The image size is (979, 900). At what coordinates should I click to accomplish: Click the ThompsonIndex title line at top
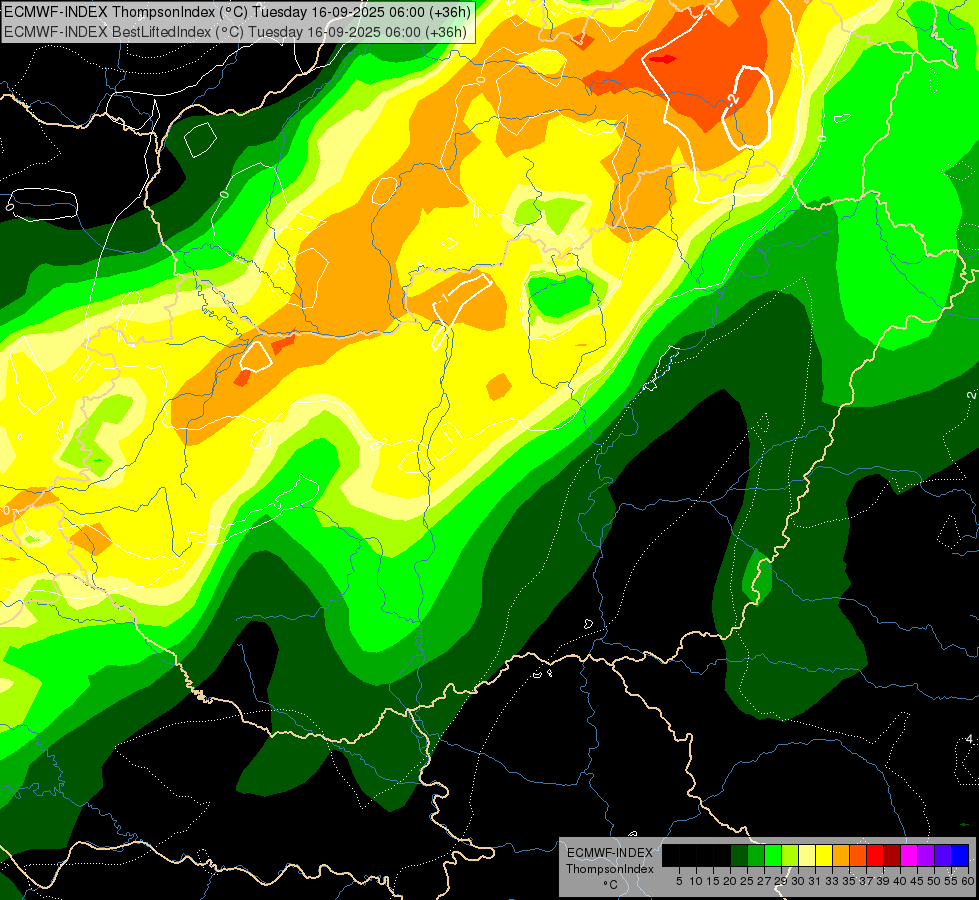pos(237,11)
